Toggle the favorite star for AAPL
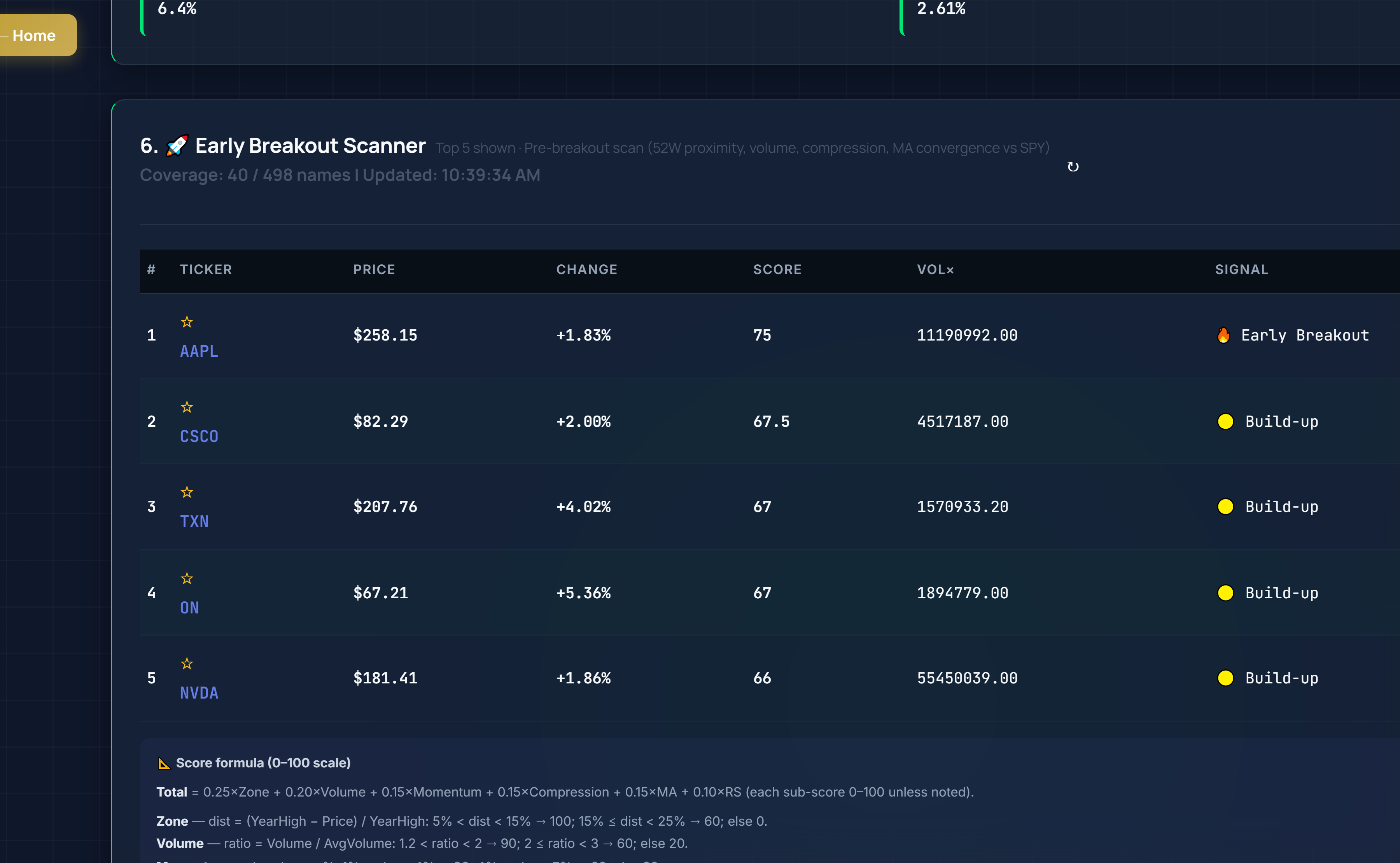Viewport: 1400px width, 863px height. click(187, 321)
